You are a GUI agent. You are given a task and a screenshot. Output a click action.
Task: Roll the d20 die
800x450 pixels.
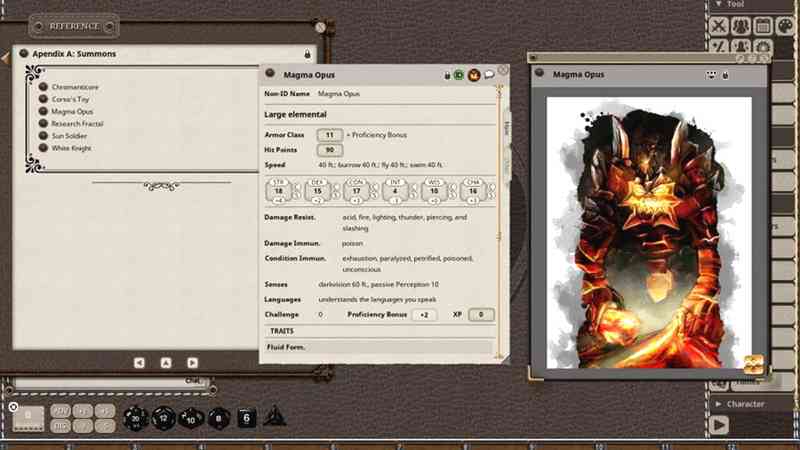click(136, 419)
